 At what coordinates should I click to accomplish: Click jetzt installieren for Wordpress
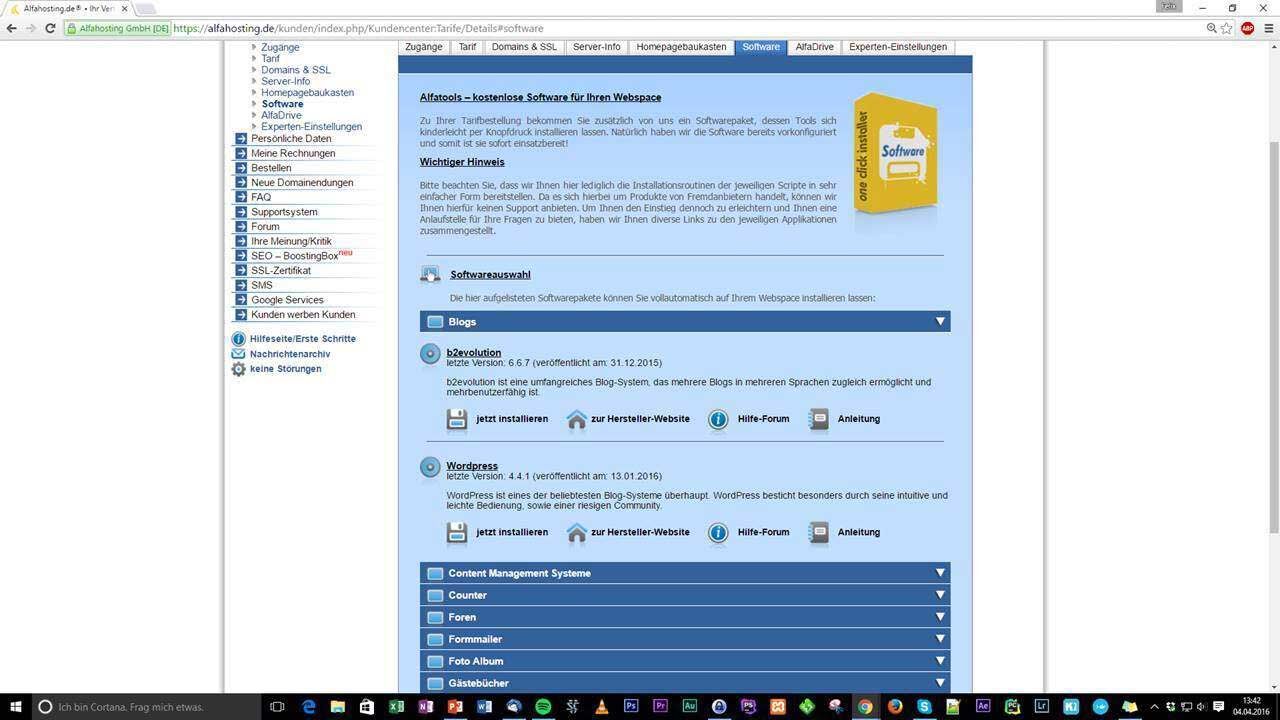(x=512, y=533)
